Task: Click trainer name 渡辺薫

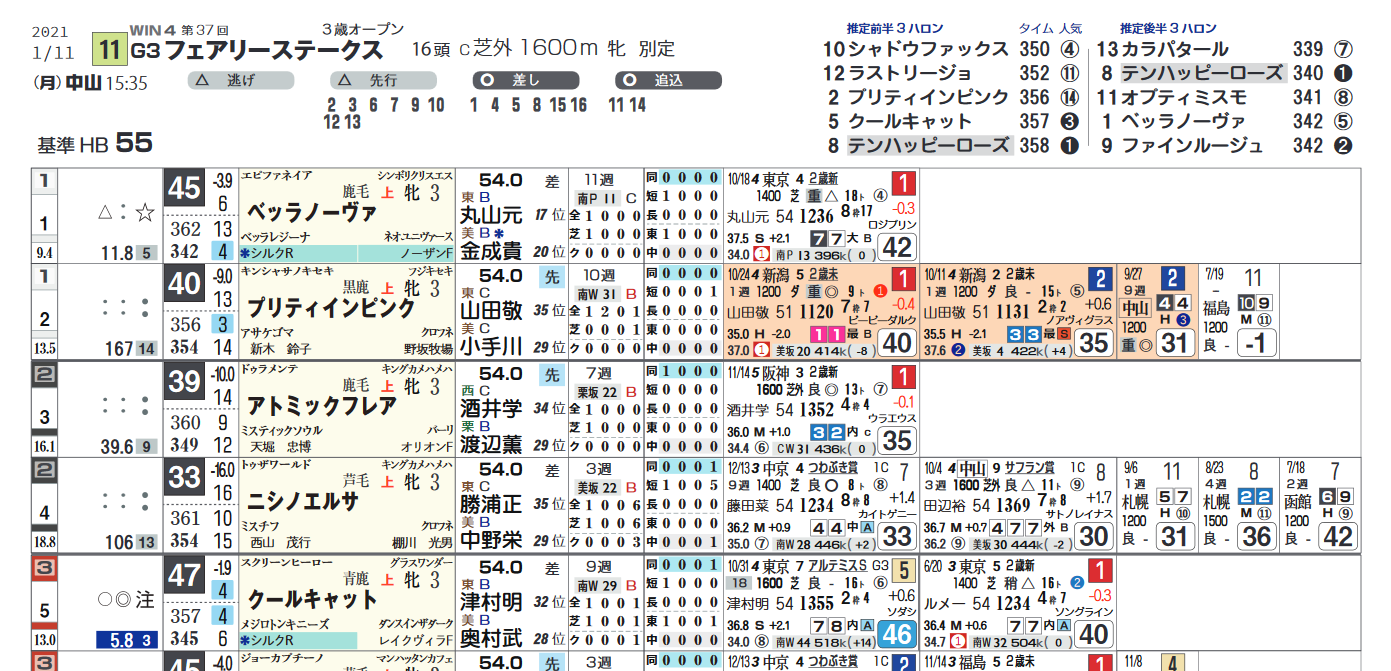Action: [491, 444]
